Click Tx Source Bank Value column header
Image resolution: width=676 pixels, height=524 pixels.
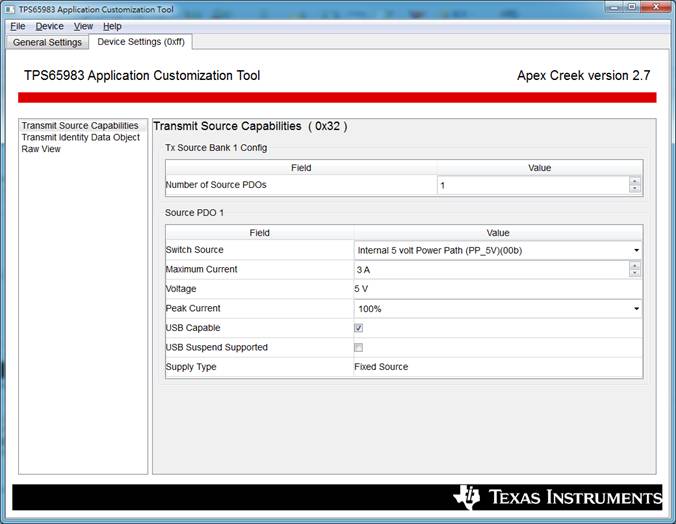540,168
